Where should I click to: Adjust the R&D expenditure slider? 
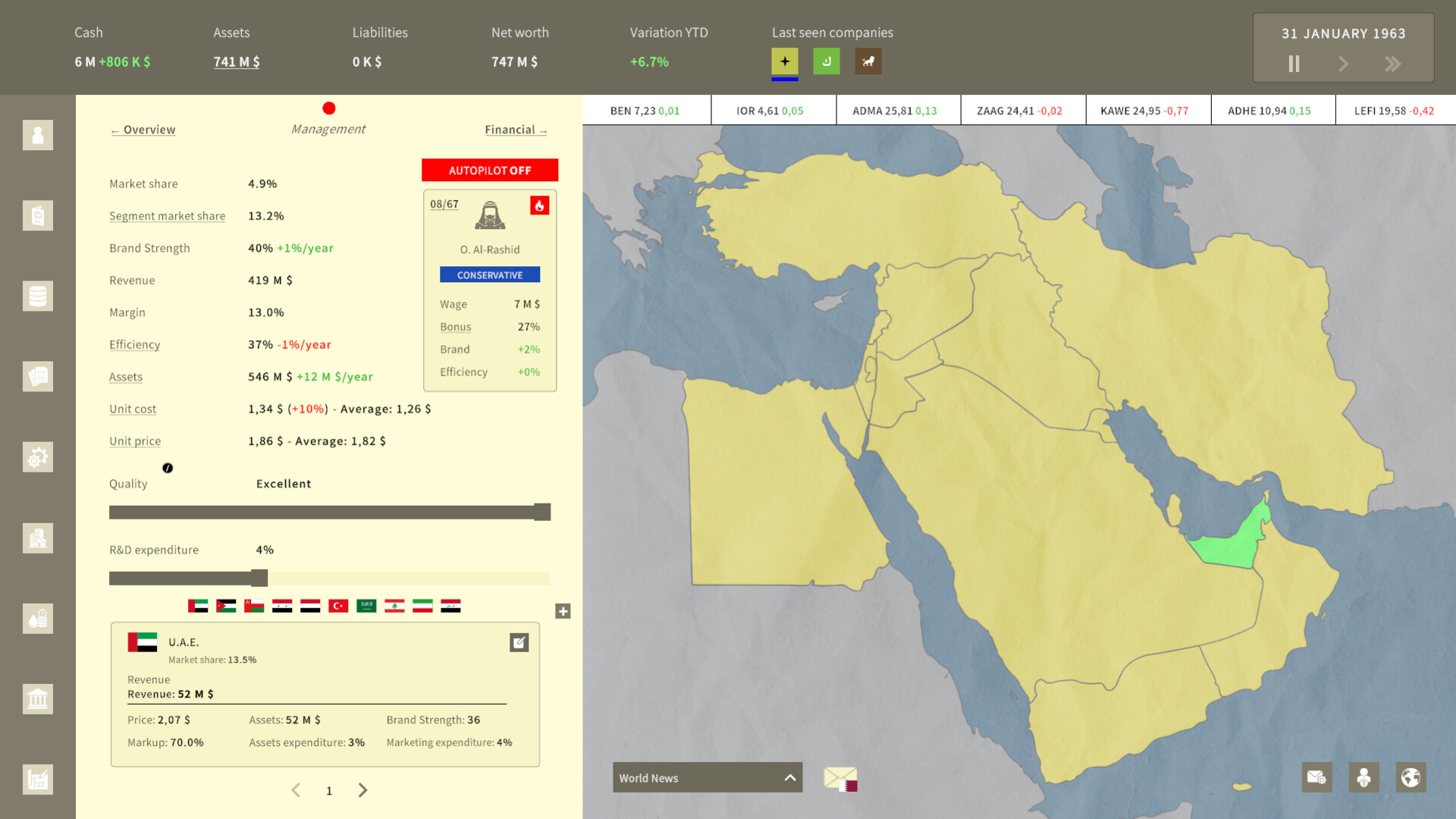(259, 578)
